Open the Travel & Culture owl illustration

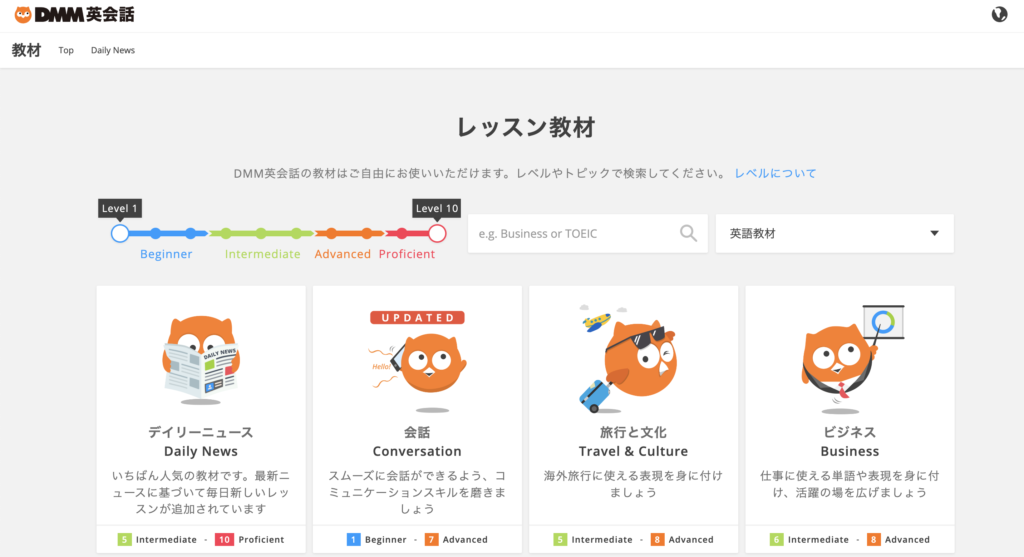(630, 358)
